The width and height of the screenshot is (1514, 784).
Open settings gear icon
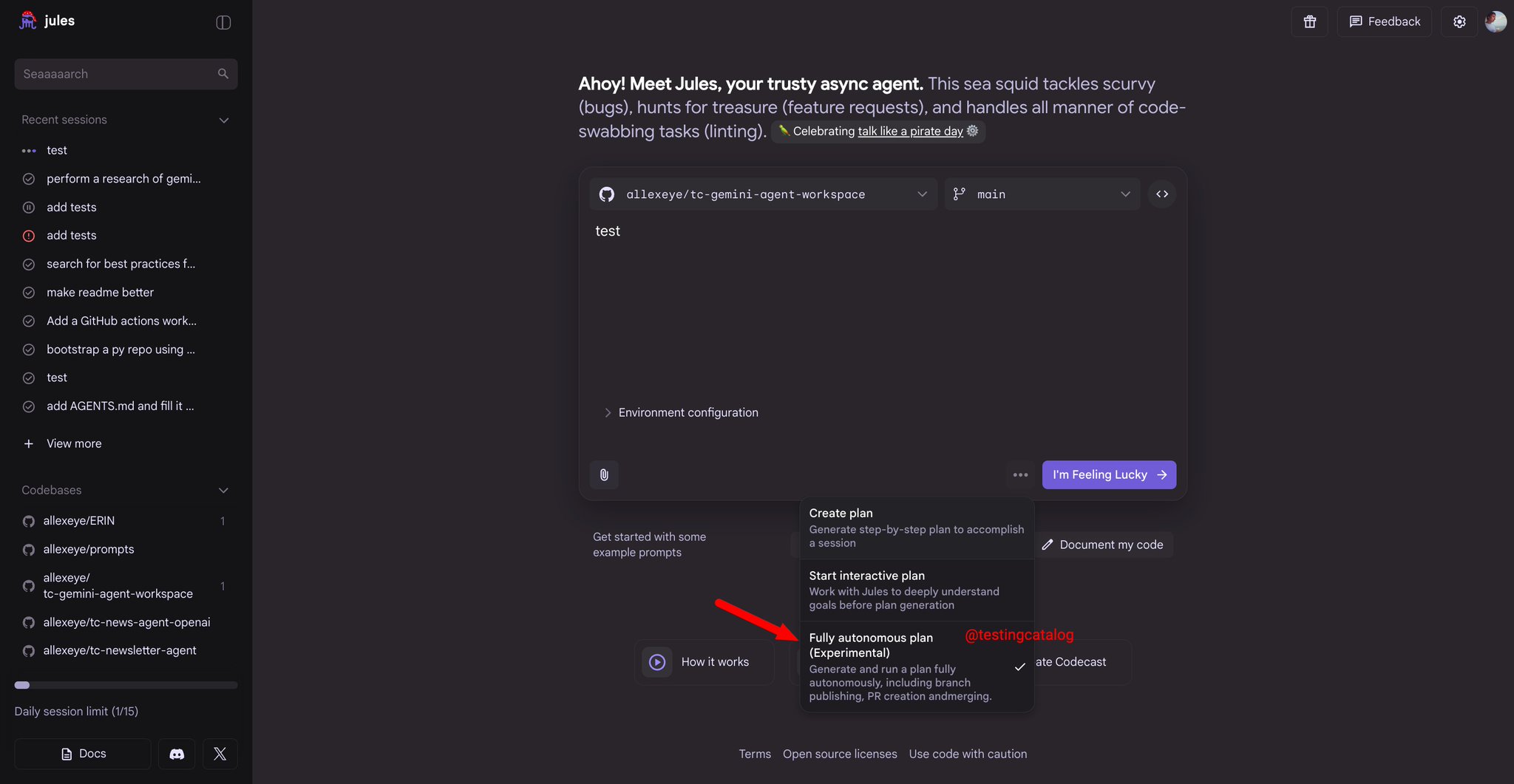pyautogui.click(x=1459, y=22)
